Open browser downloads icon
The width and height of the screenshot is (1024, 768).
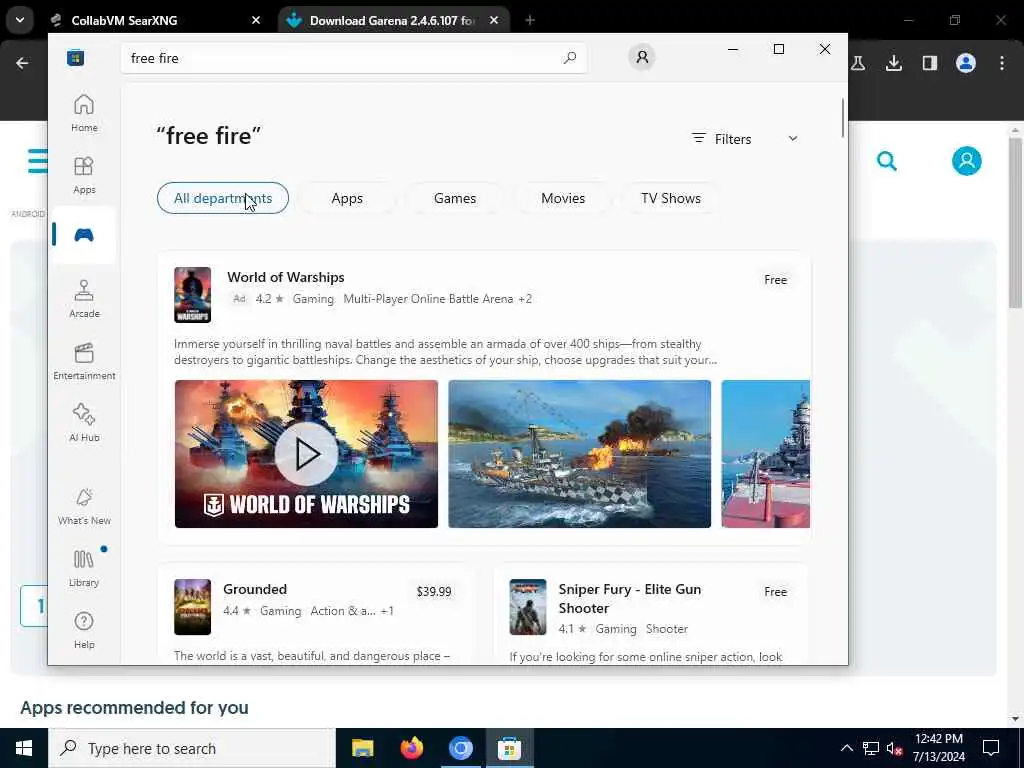point(894,63)
